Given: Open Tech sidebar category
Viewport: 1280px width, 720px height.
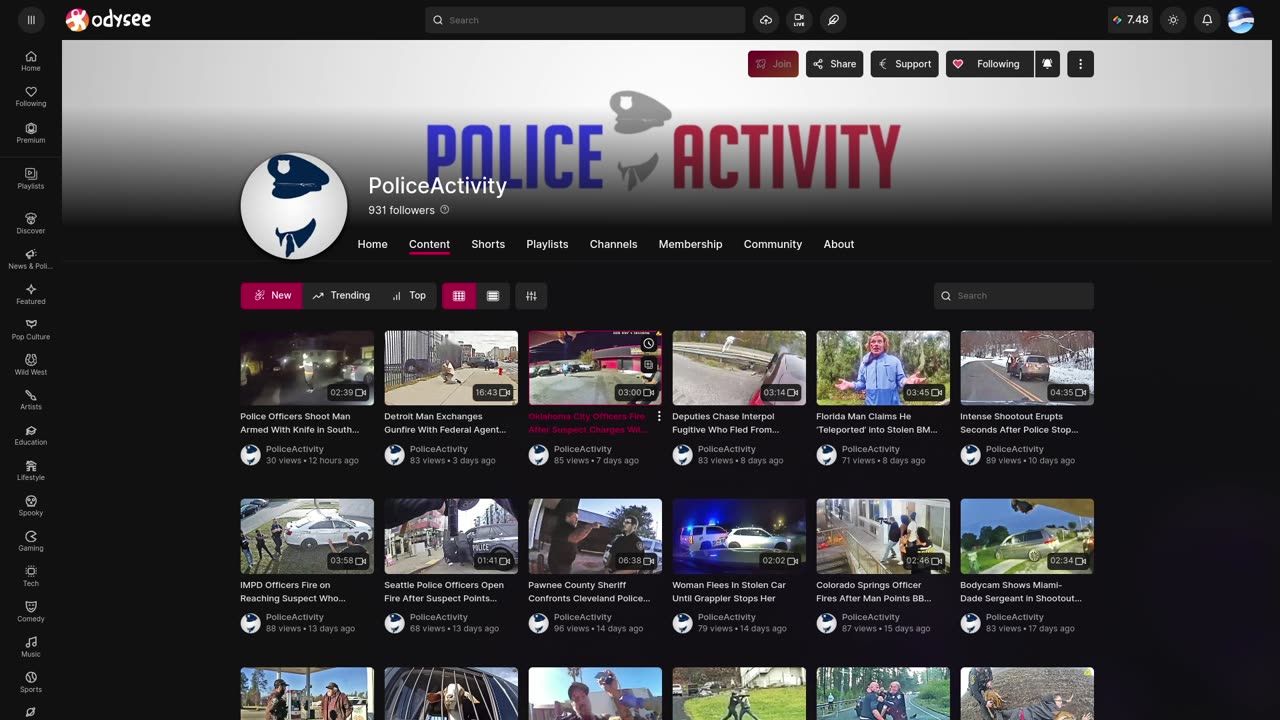Looking at the screenshot, I should pos(31,577).
